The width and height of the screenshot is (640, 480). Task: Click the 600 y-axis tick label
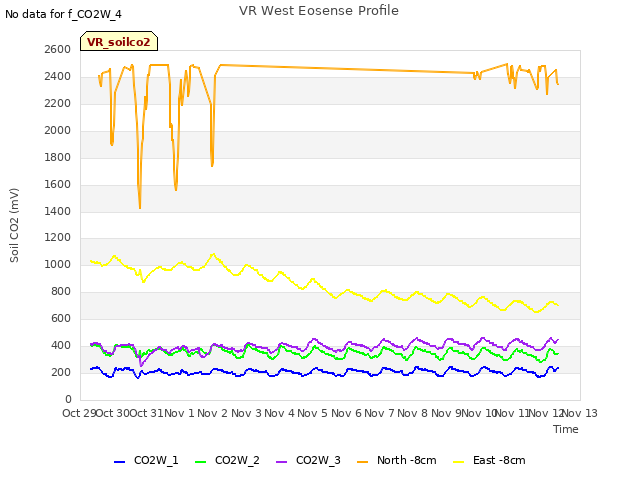tap(61, 319)
